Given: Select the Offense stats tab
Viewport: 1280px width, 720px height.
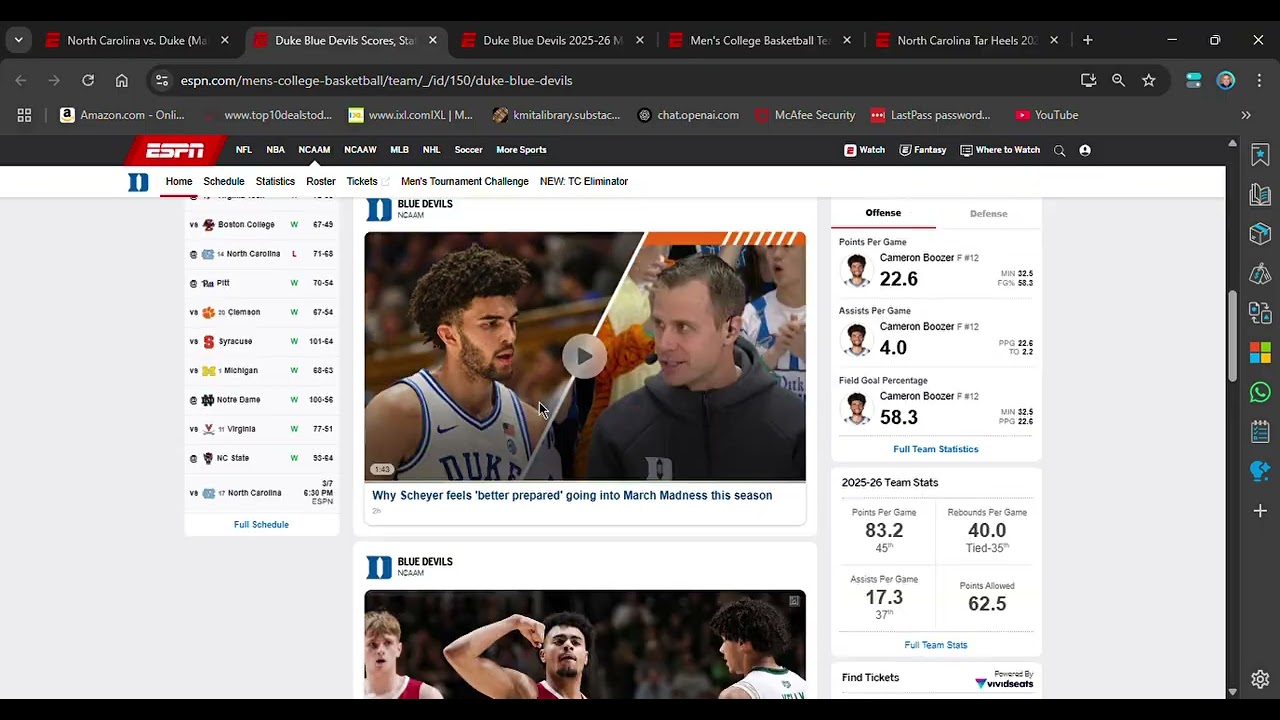Looking at the screenshot, I should [x=883, y=213].
